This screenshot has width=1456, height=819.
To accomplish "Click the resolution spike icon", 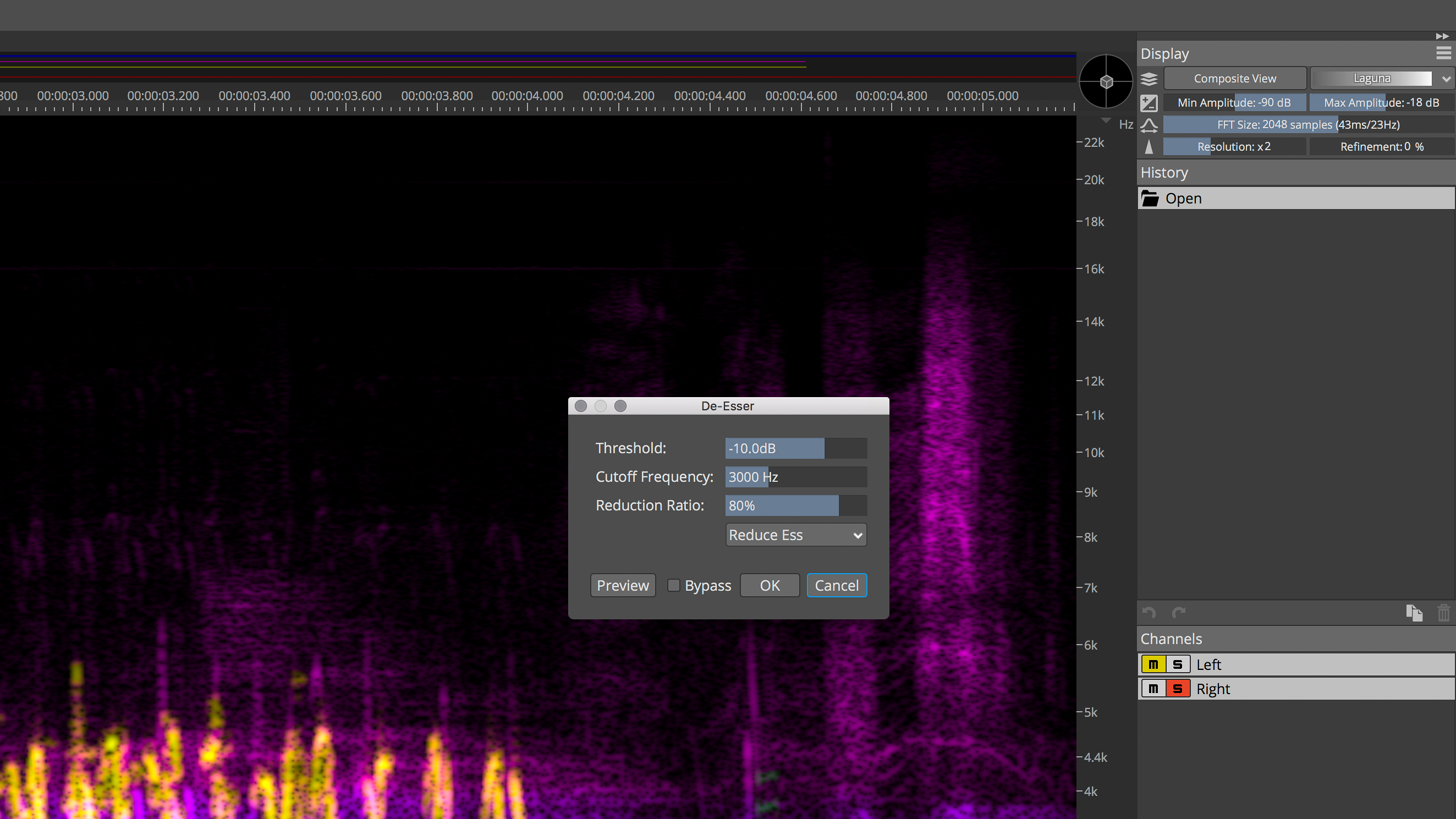I will tap(1149, 147).
